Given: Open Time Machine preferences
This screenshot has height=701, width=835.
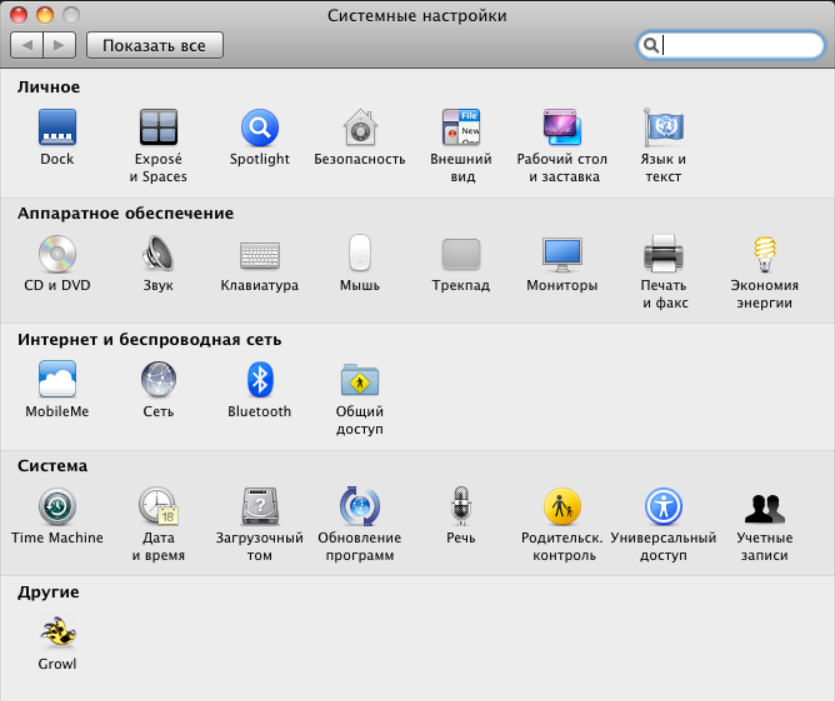Looking at the screenshot, I should coord(57,507).
